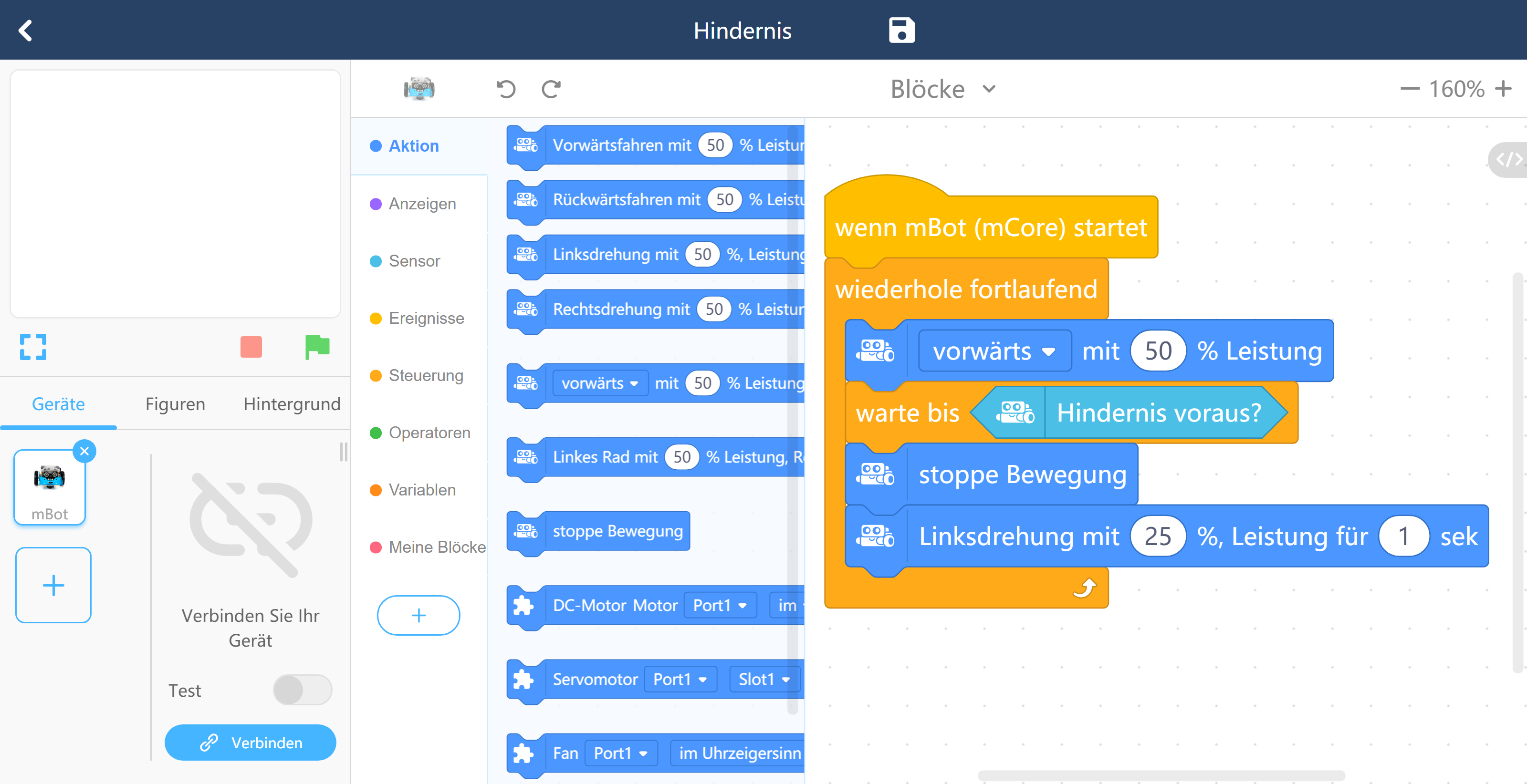Save the Hindernis project

[x=901, y=30]
